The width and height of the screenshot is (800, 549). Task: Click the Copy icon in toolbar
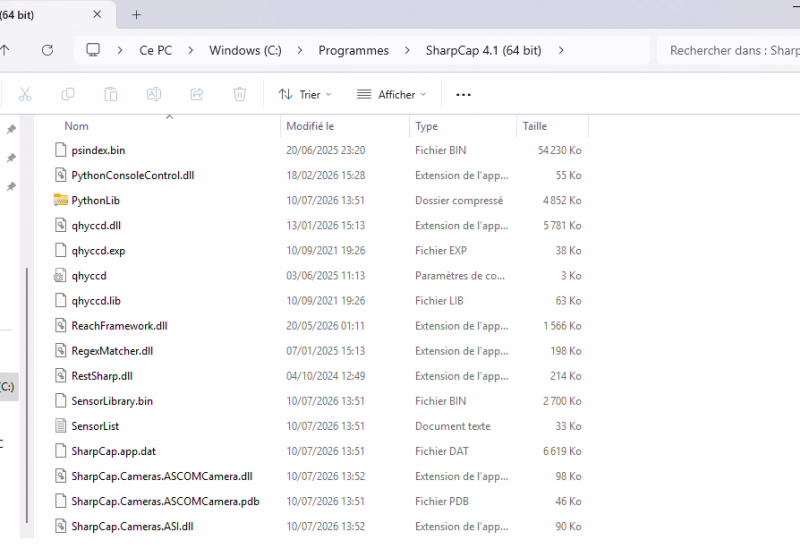coord(68,94)
